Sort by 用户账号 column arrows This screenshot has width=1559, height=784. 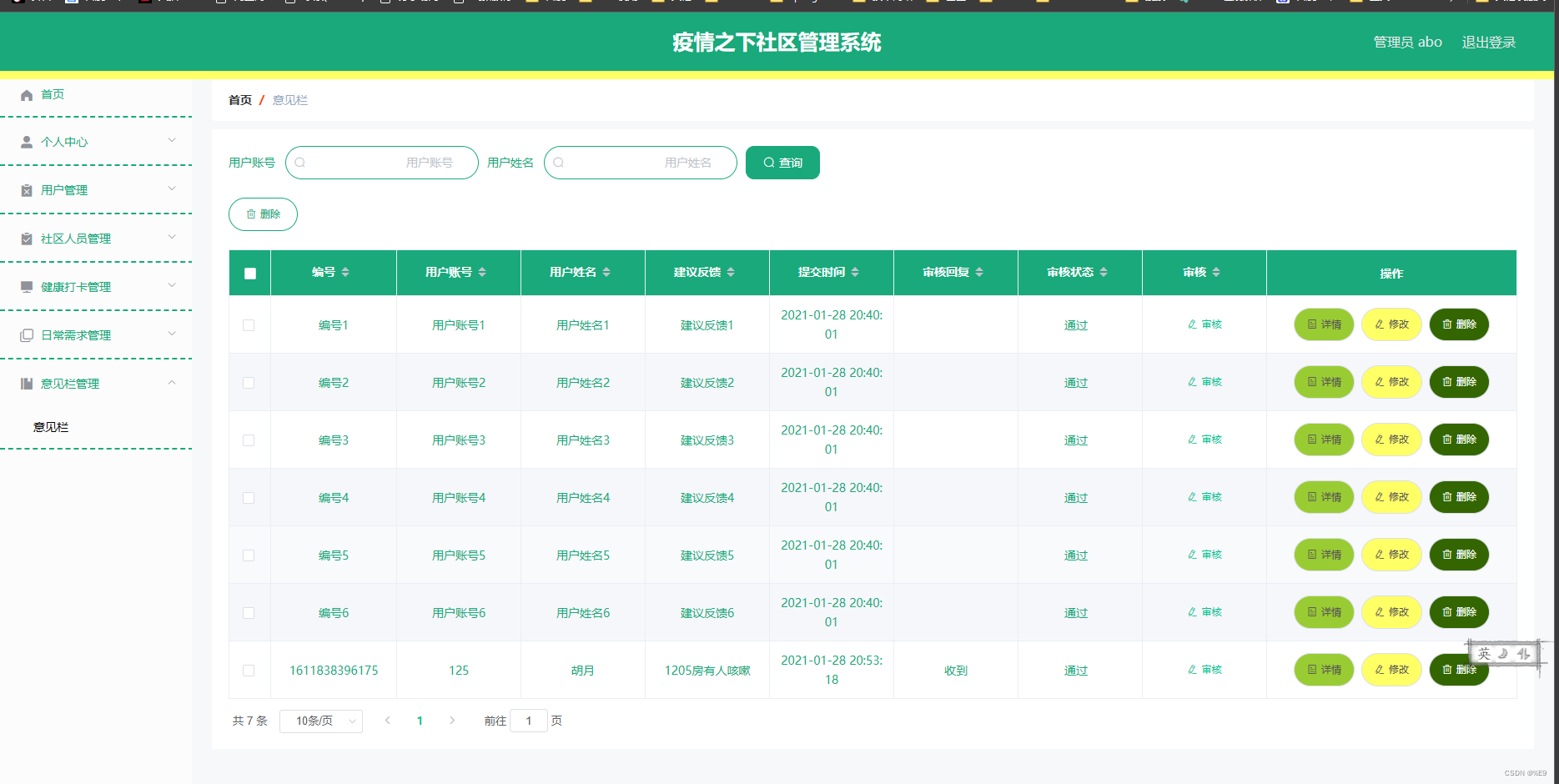pos(482,272)
